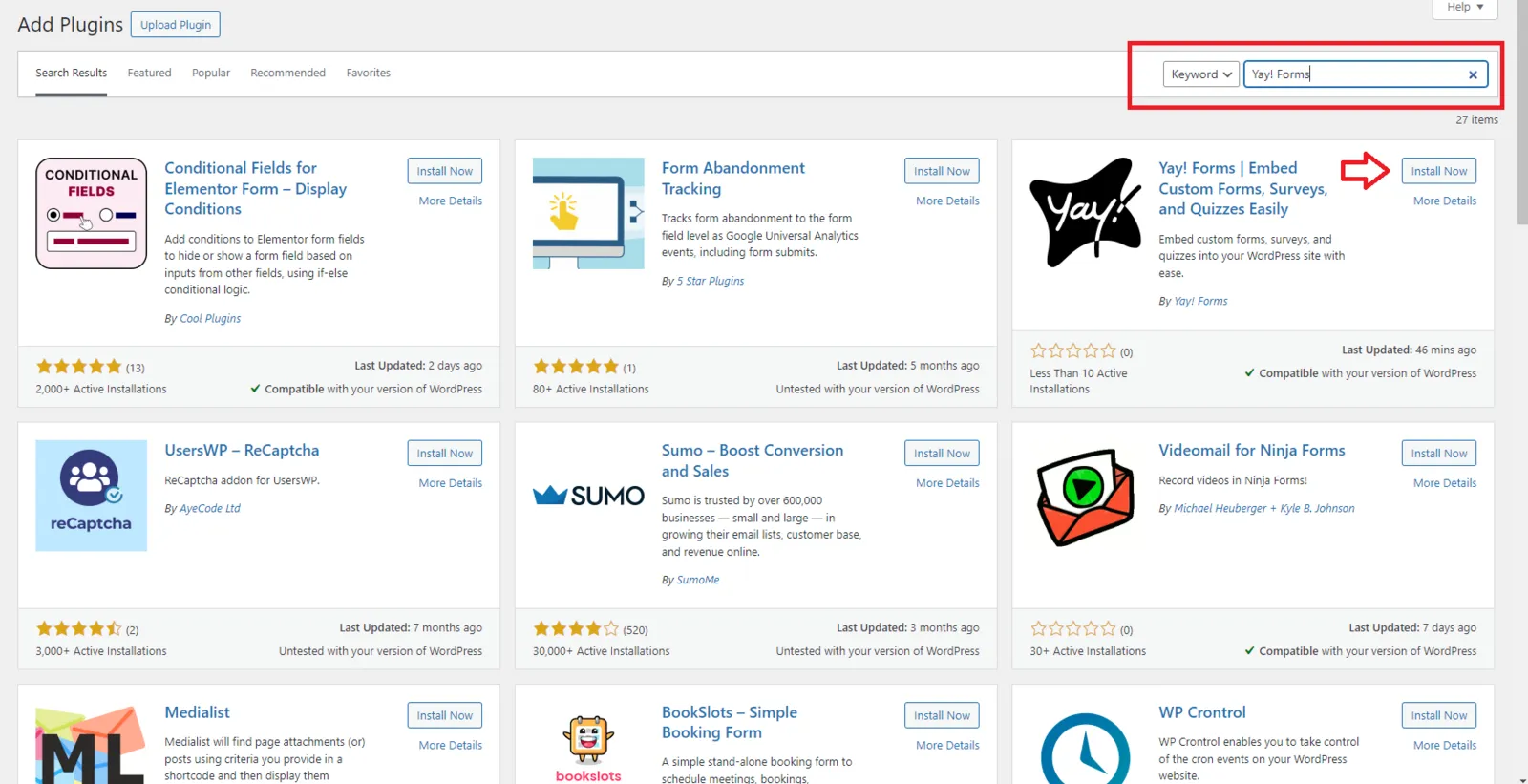
Task: Install the UsersWP – ReCaptcha plugin
Action: click(x=444, y=454)
